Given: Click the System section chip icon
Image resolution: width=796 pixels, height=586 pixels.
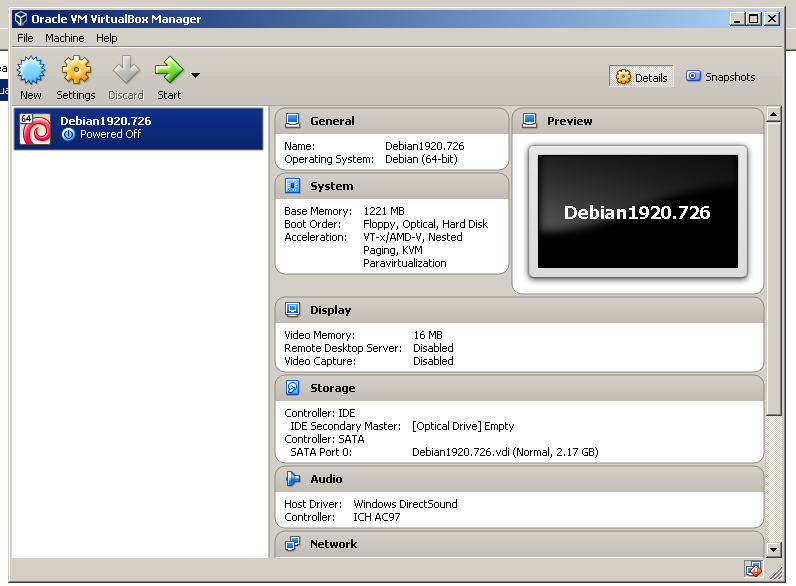Looking at the screenshot, I should tap(292, 186).
